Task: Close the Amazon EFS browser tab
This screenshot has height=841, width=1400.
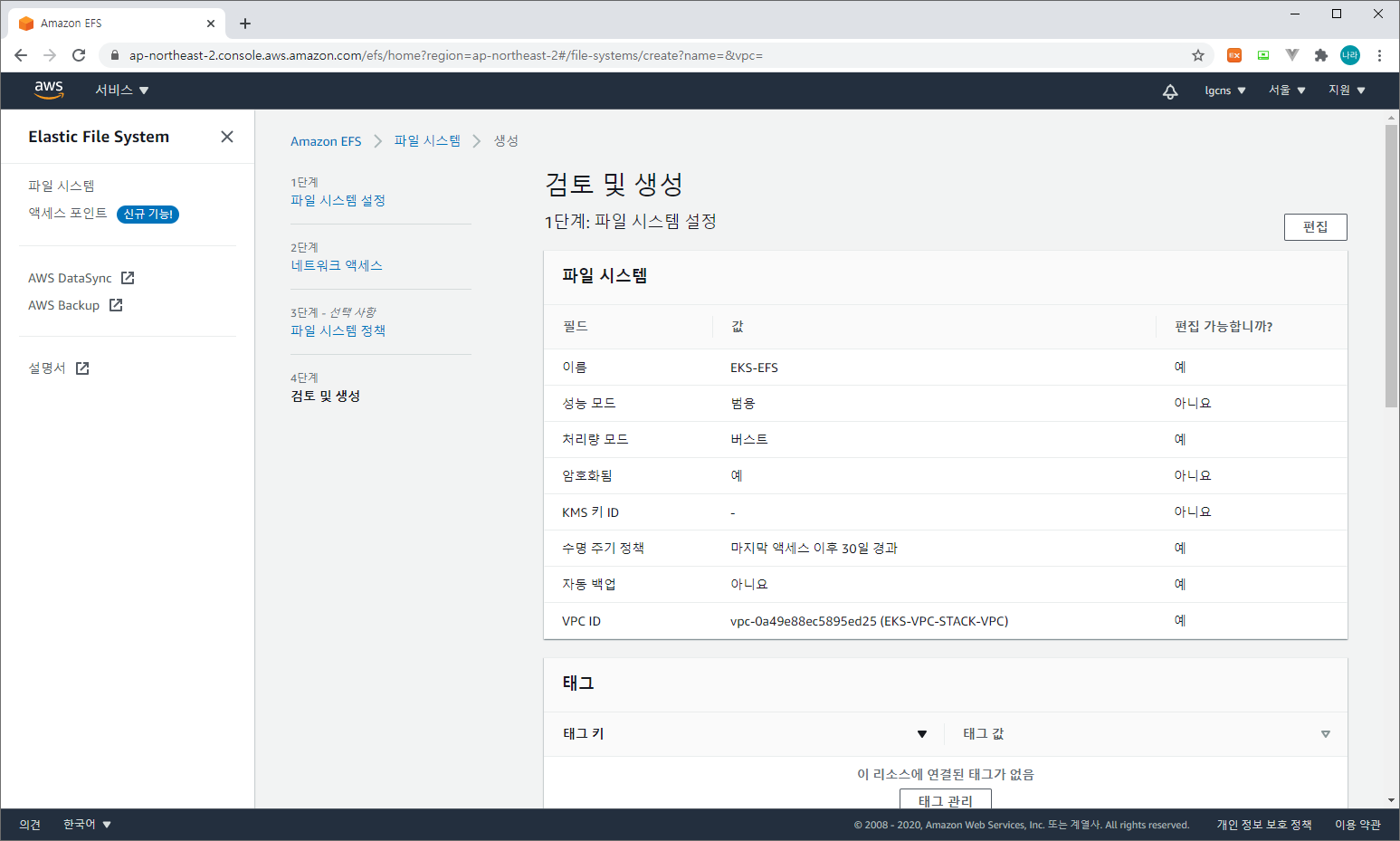Action: 211,24
